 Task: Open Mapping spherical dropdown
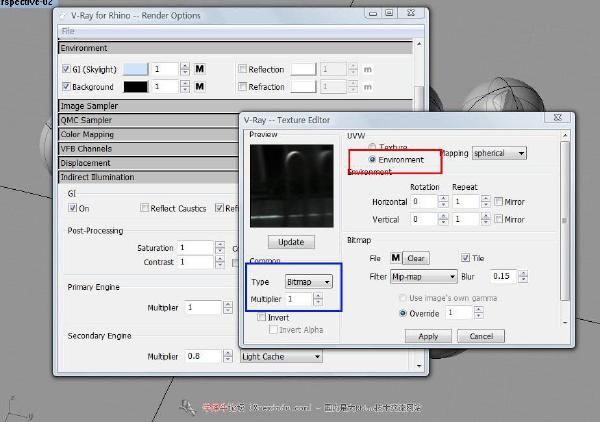(x=499, y=153)
